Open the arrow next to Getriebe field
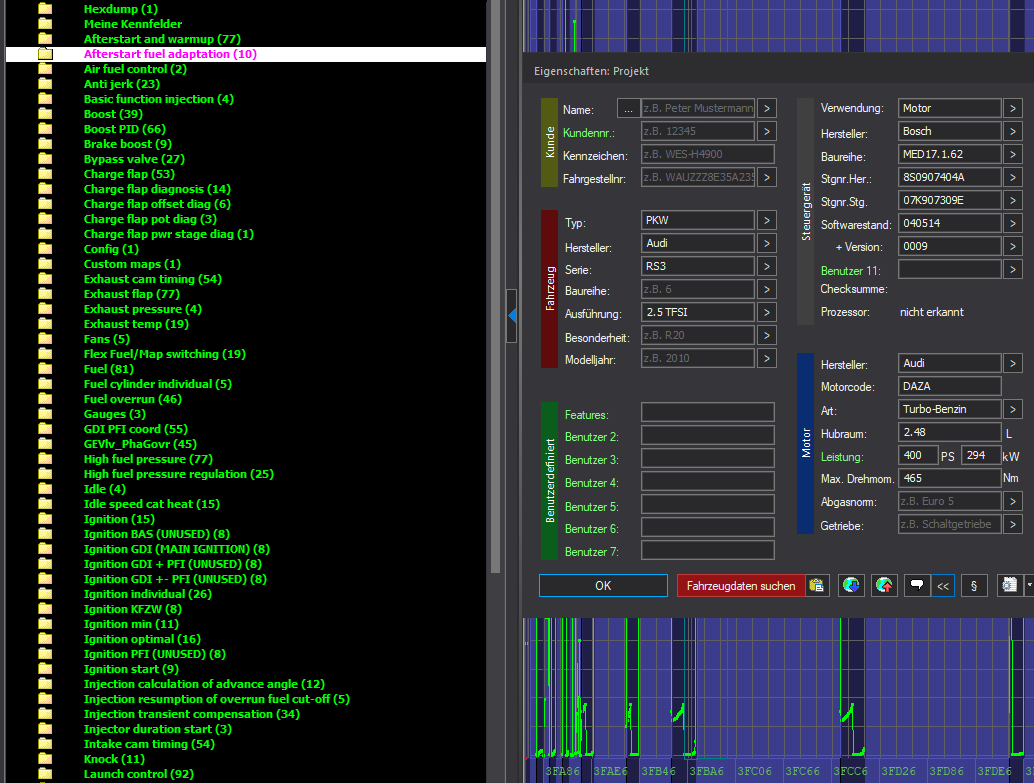This screenshot has width=1034, height=783. (1013, 524)
